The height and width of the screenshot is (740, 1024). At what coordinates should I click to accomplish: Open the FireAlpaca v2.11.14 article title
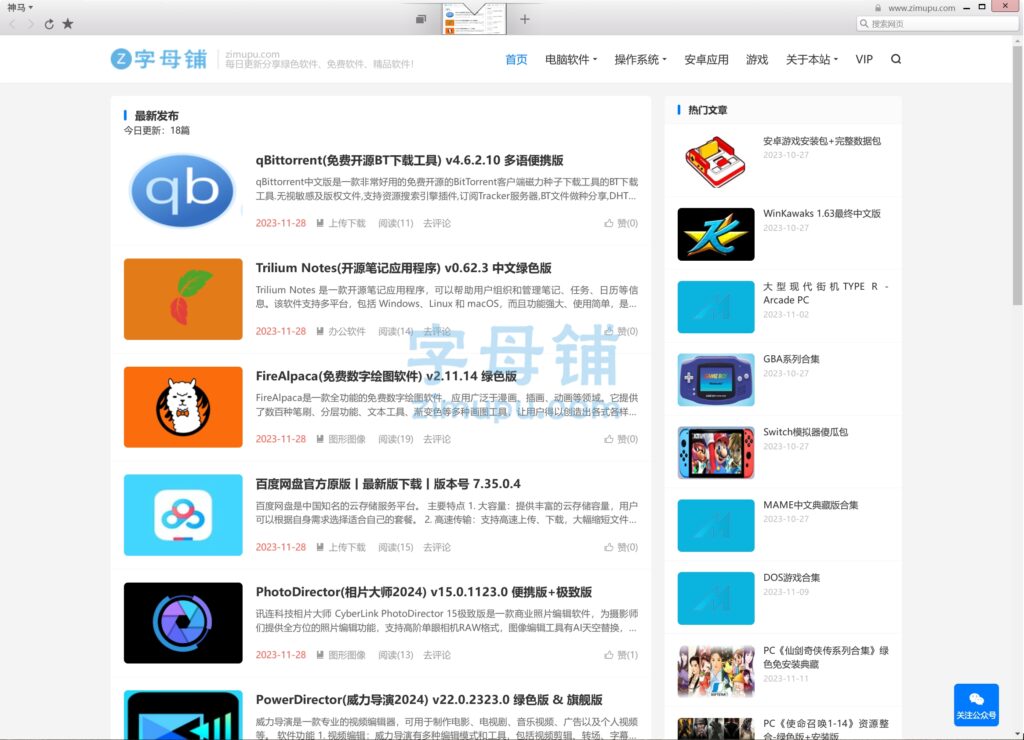point(386,376)
